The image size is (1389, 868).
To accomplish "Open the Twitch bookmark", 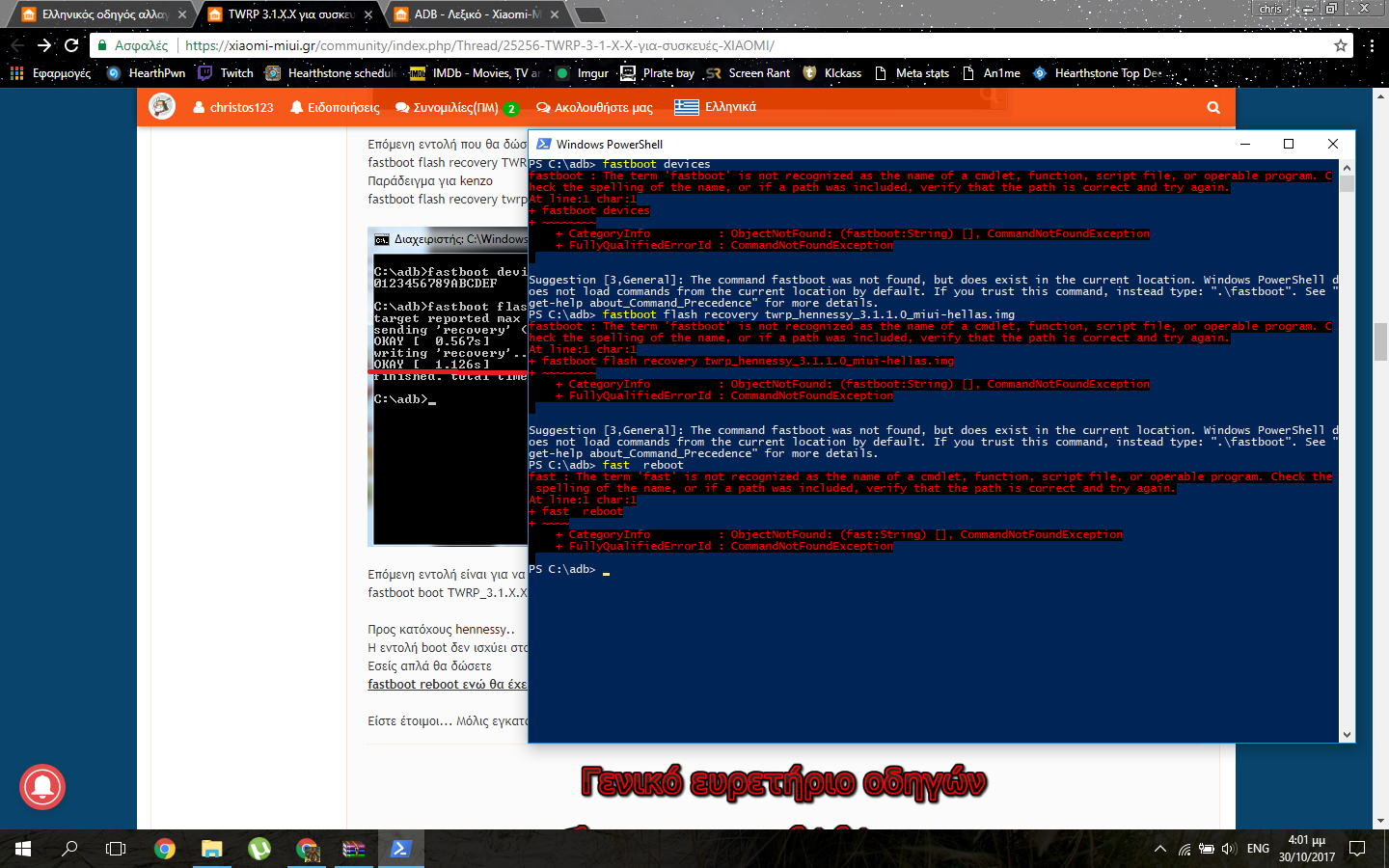I will pos(226,73).
